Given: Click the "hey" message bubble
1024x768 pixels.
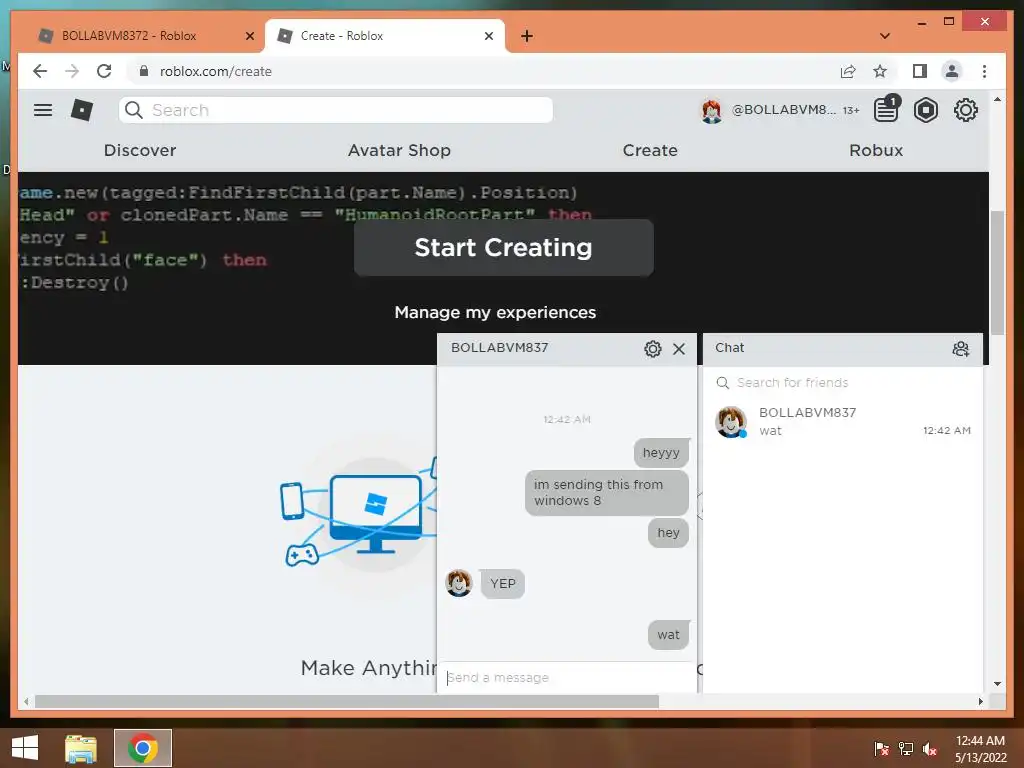Looking at the screenshot, I should click(668, 533).
